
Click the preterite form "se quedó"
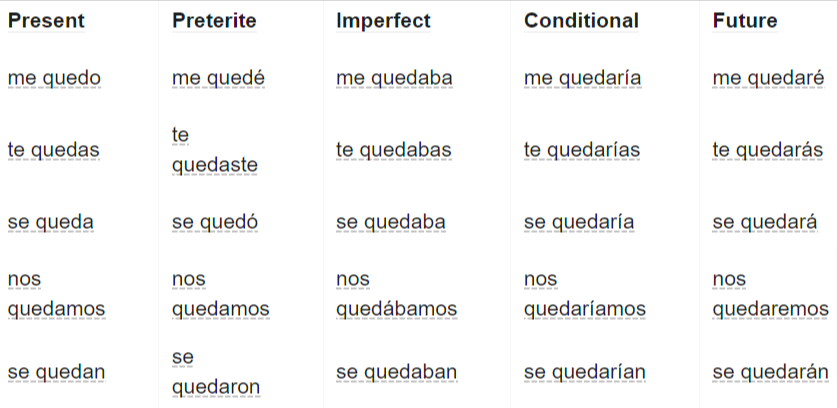point(215,222)
